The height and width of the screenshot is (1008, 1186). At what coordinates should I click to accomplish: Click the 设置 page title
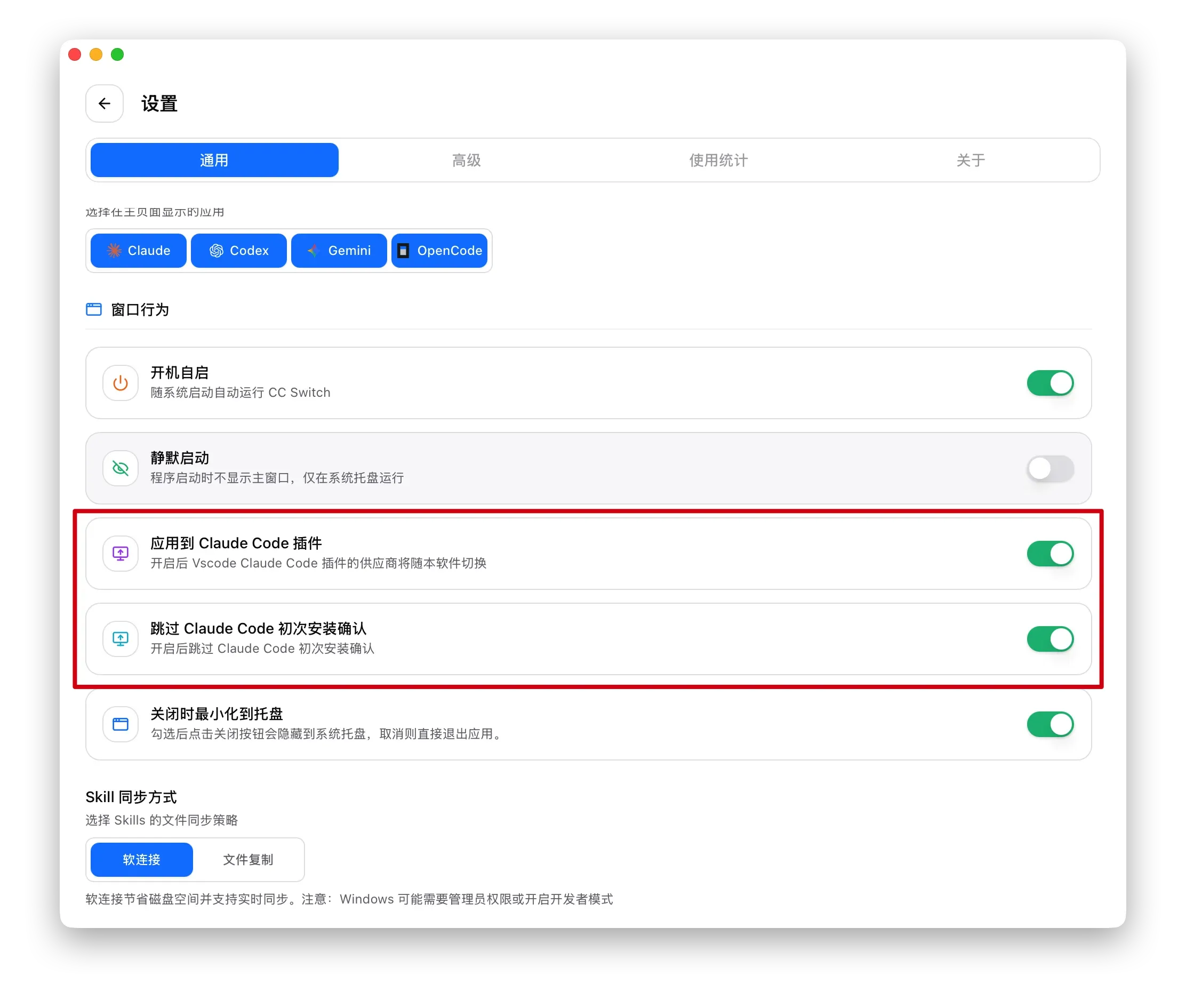159,103
